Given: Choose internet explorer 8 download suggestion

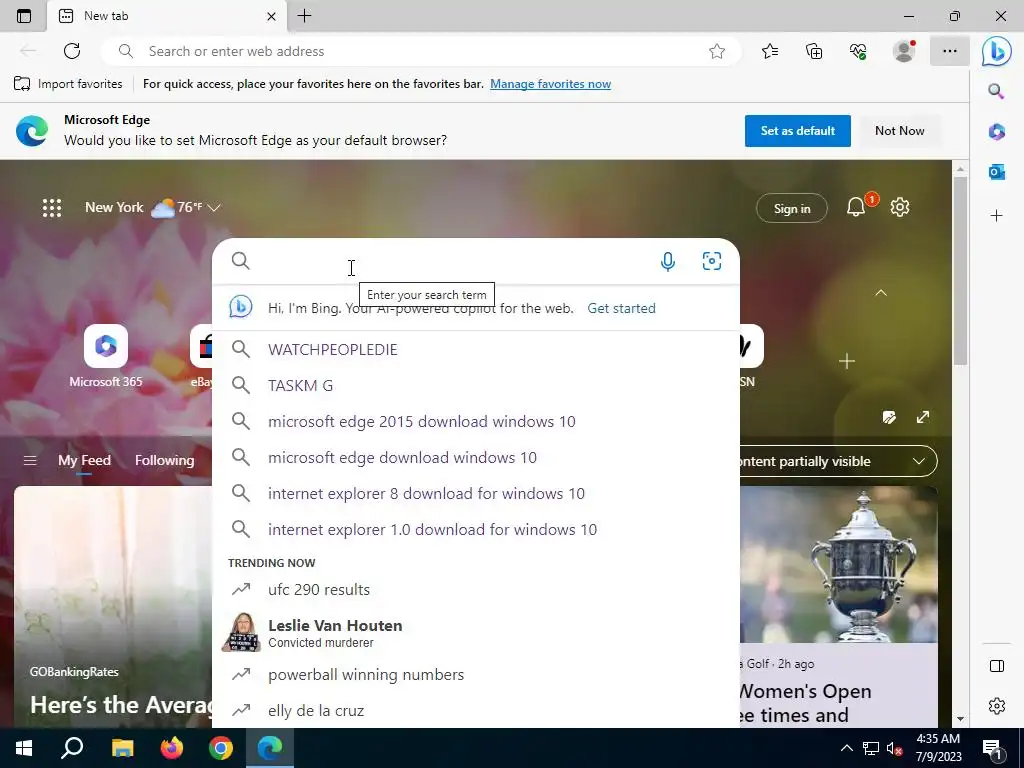Looking at the screenshot, I should coord(475,493).
